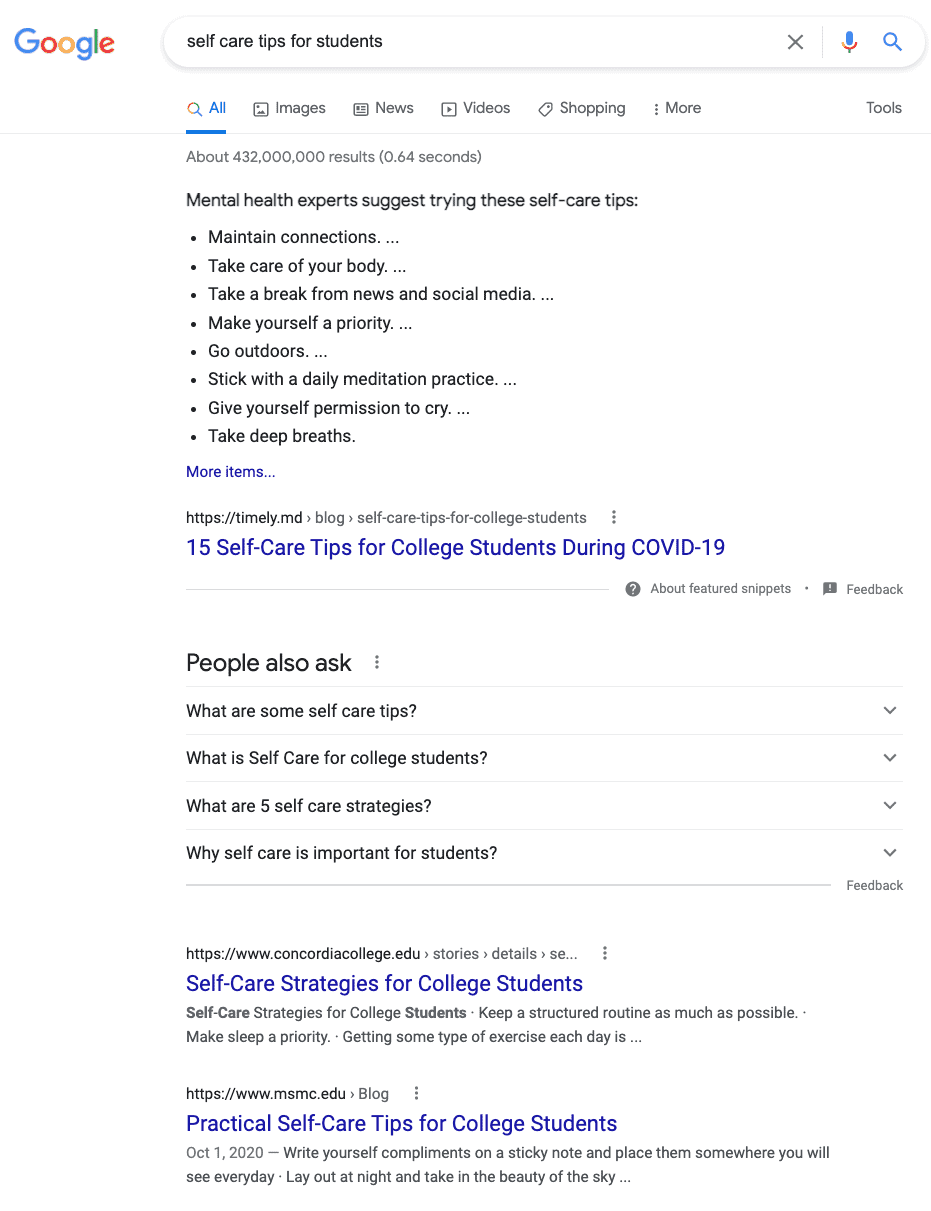931x1211 pixels.
Task: Expand "What are some self care tips?"
Action: pos(544,711)
